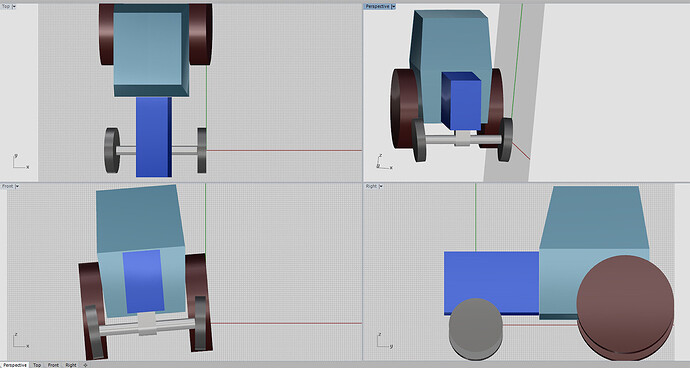Open the Perspective viewport dropdown arrow
Screen dimensions: 690x368
click(393, 6)
